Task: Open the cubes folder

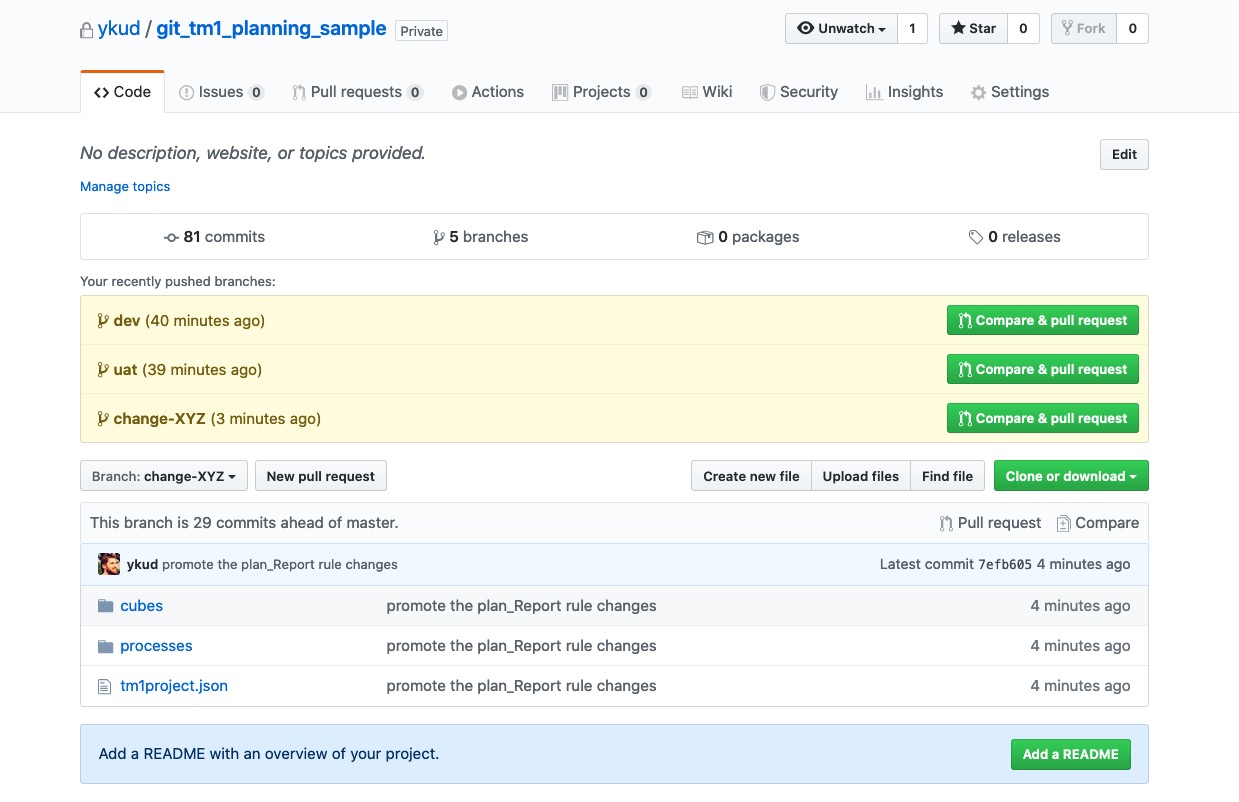Action: point(141,606)
